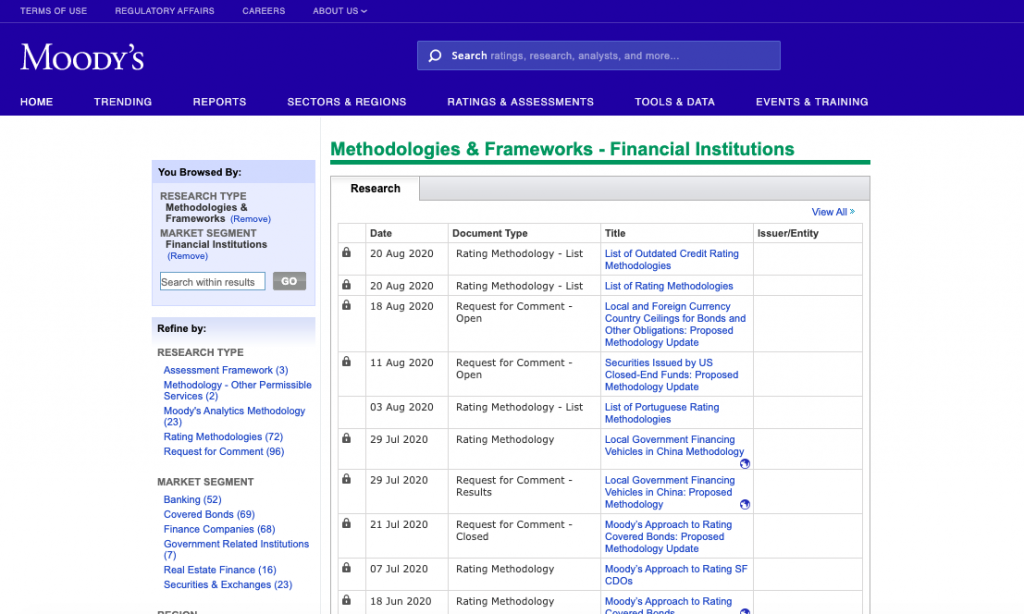This screenshot has height=614, width=1024.
Task: Open List of Rating Methodologies
Action: pos(669,286)
